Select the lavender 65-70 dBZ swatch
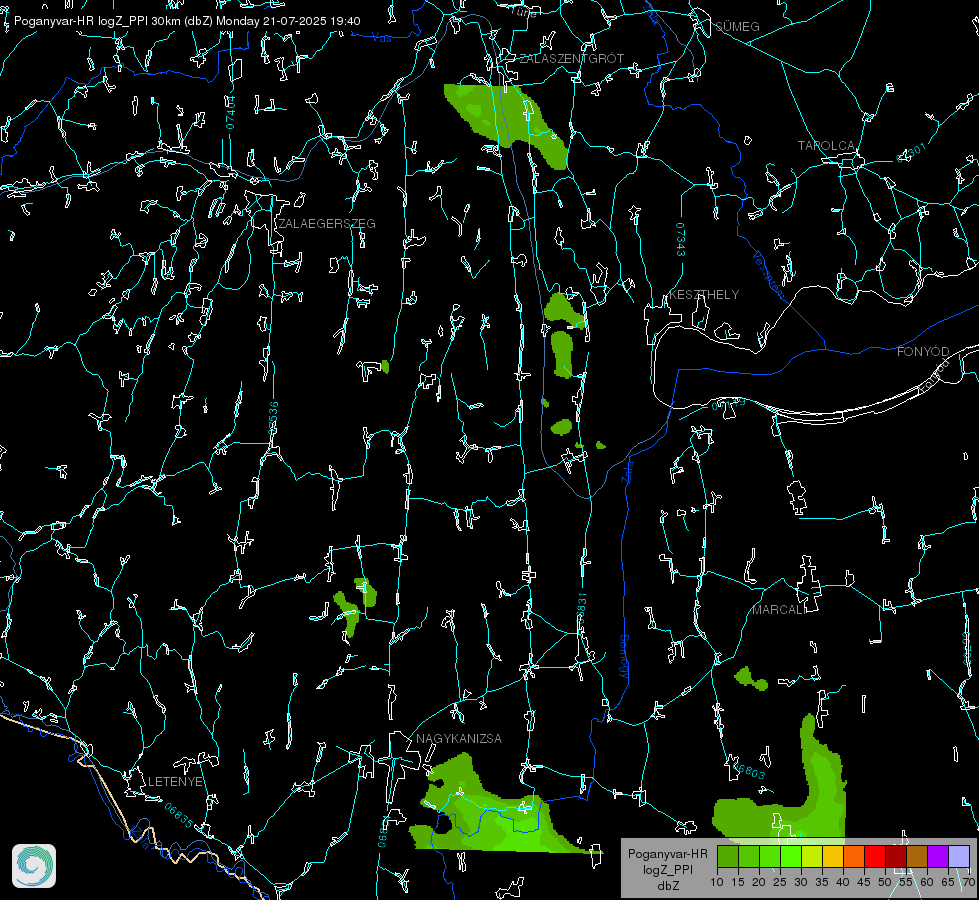This screenshot has width=979, height=900. (958, 856)
